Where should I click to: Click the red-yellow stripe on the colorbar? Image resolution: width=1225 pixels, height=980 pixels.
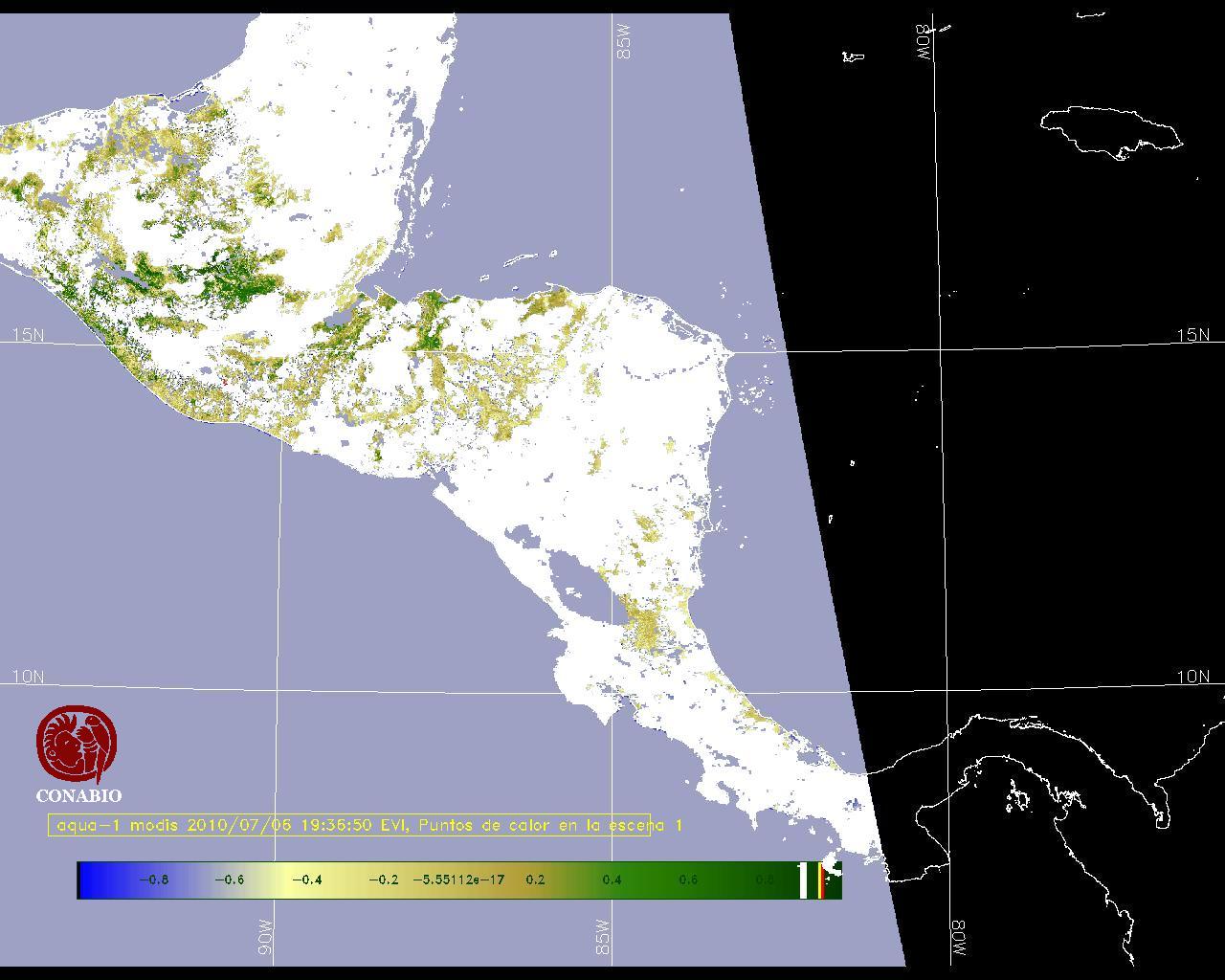coord(820,880)
